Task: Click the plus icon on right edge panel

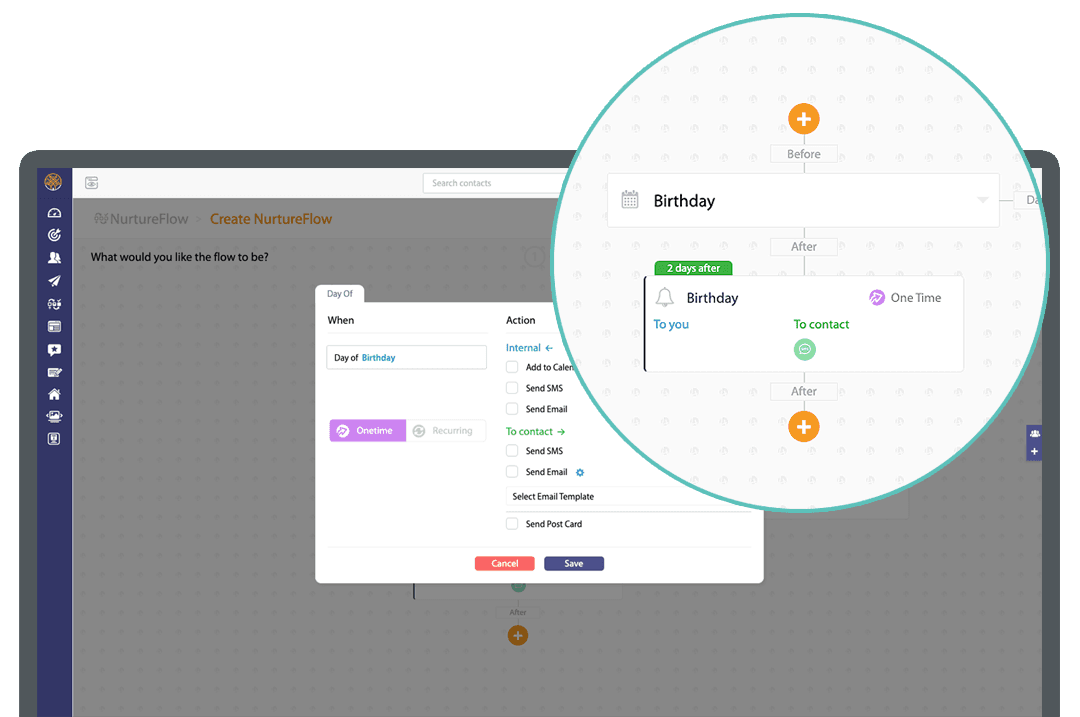Action: [x=1035, y=452]
